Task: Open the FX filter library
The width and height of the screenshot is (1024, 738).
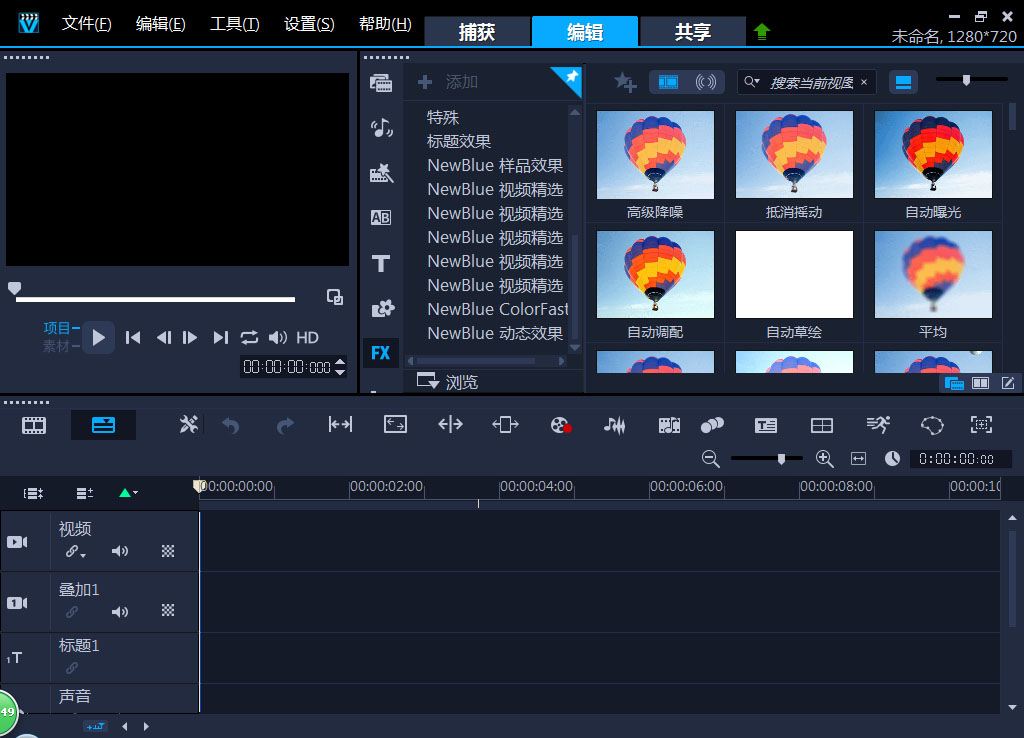Action: (x=380, y=353)
